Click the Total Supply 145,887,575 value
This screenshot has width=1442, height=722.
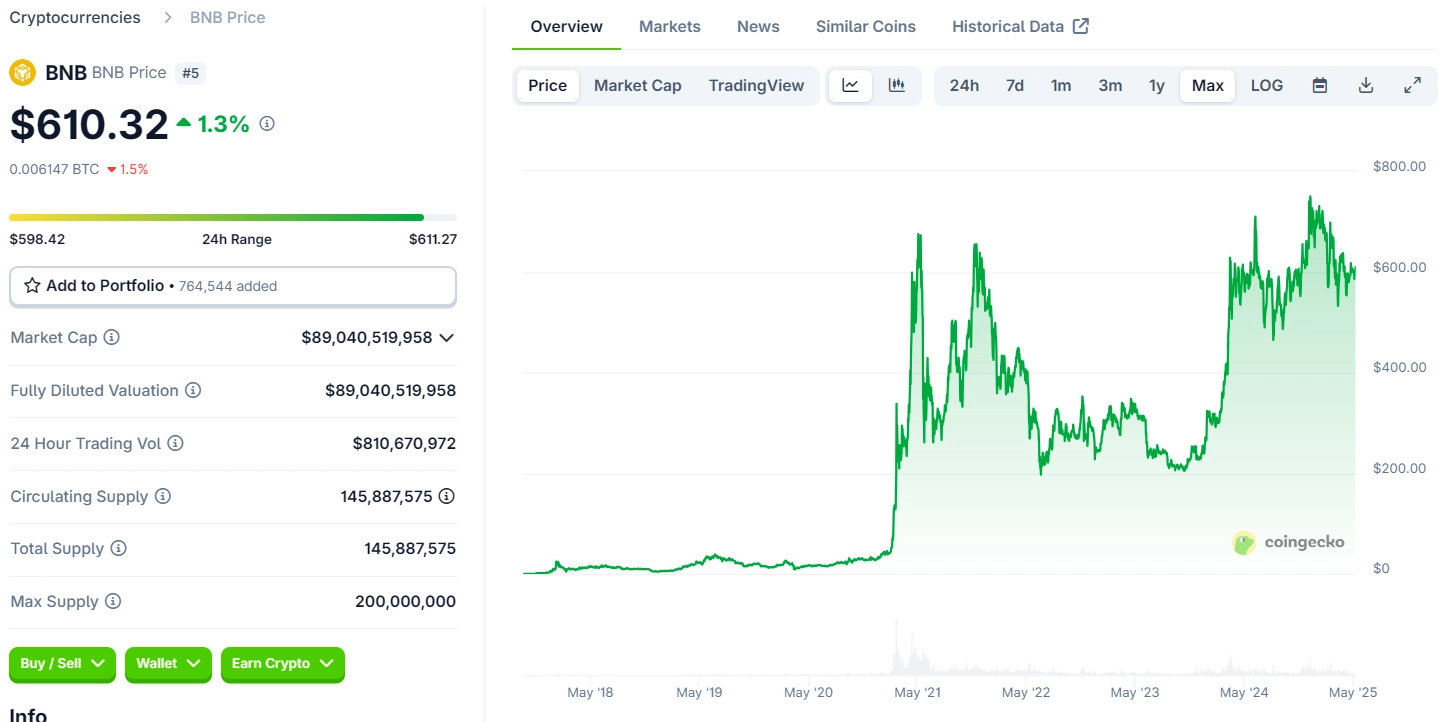pos(410,548)
